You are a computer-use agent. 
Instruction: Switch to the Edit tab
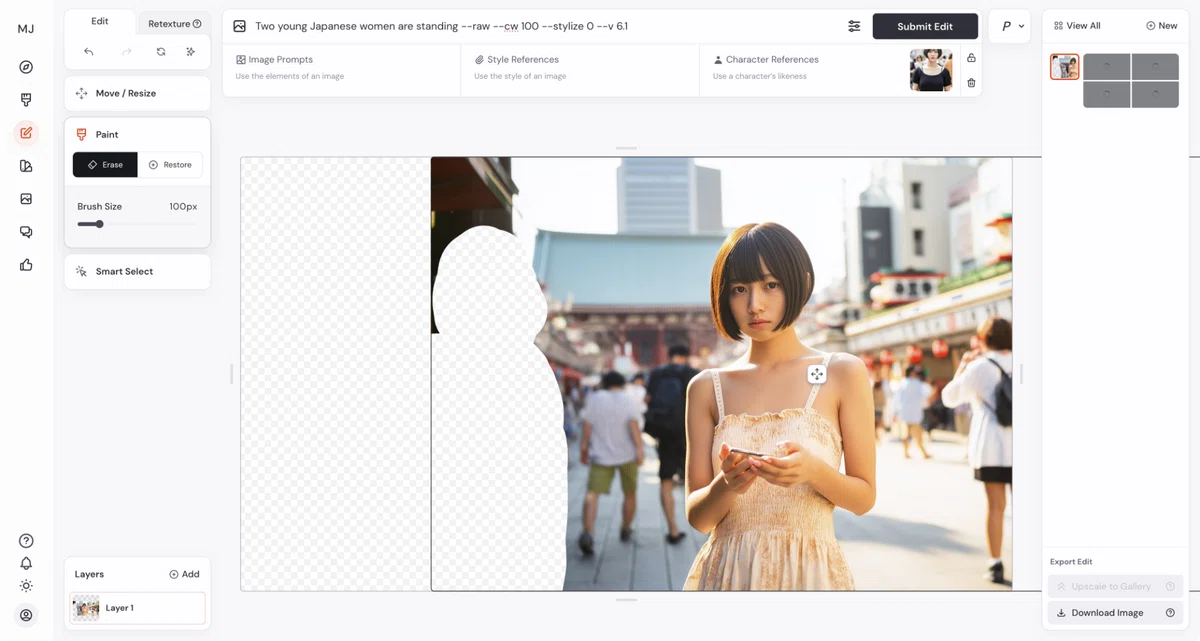100,22
